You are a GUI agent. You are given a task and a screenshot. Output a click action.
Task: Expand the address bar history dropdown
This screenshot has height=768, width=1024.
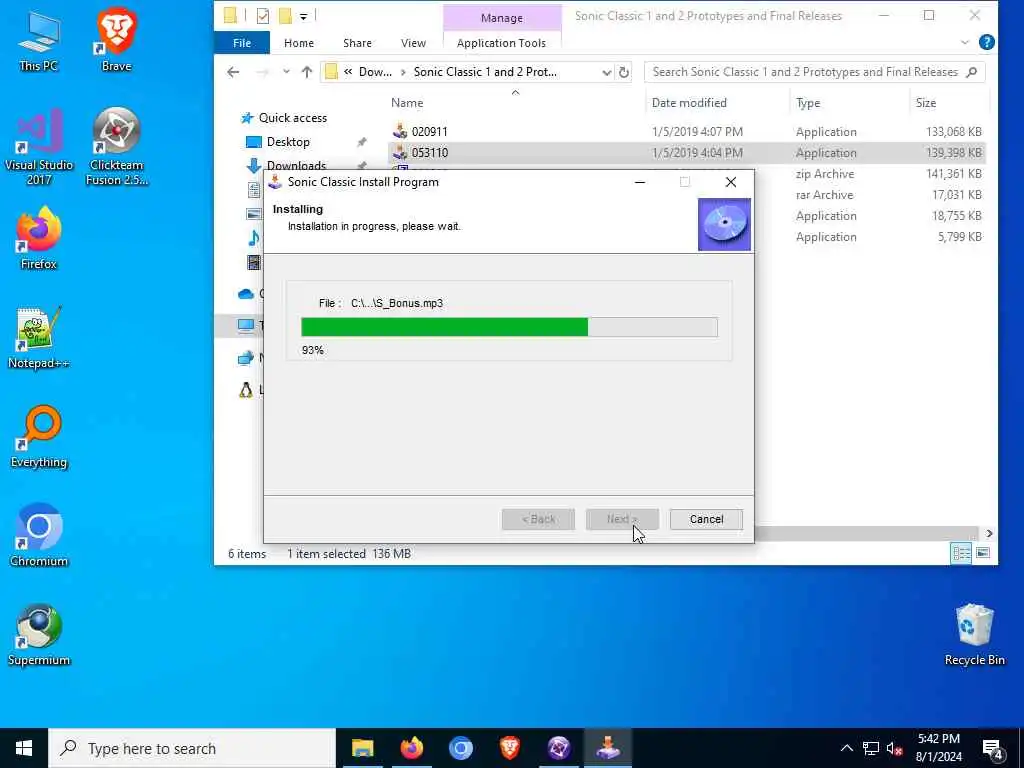point(606,72)
